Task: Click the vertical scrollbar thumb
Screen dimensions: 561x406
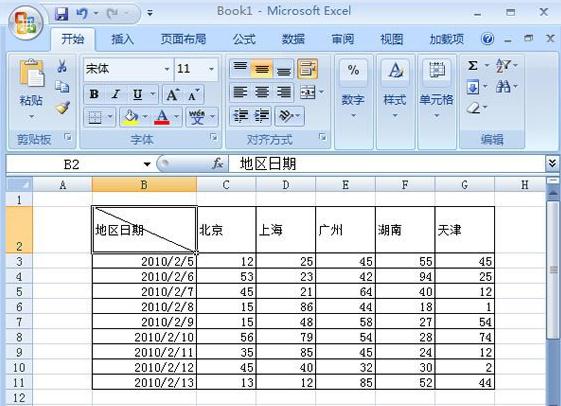Action: [x=553, y=270]
